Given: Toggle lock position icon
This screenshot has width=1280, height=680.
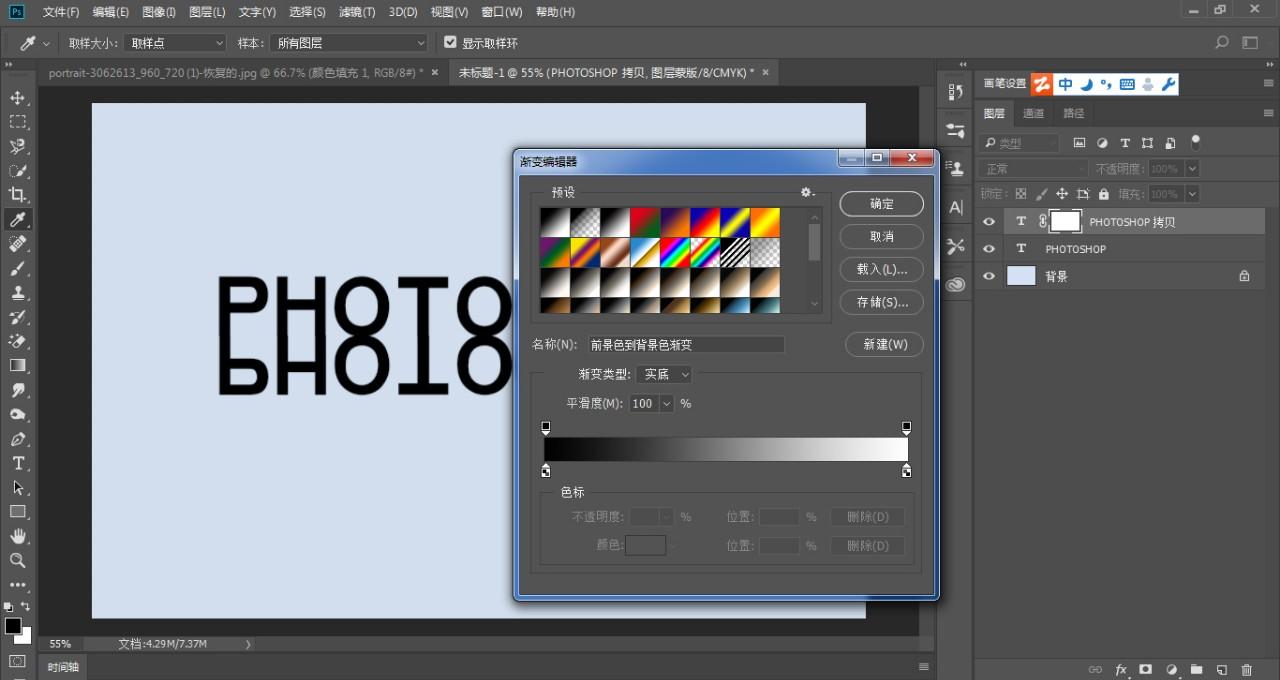Looking at the screenshot, I should tap(1062, 194).
